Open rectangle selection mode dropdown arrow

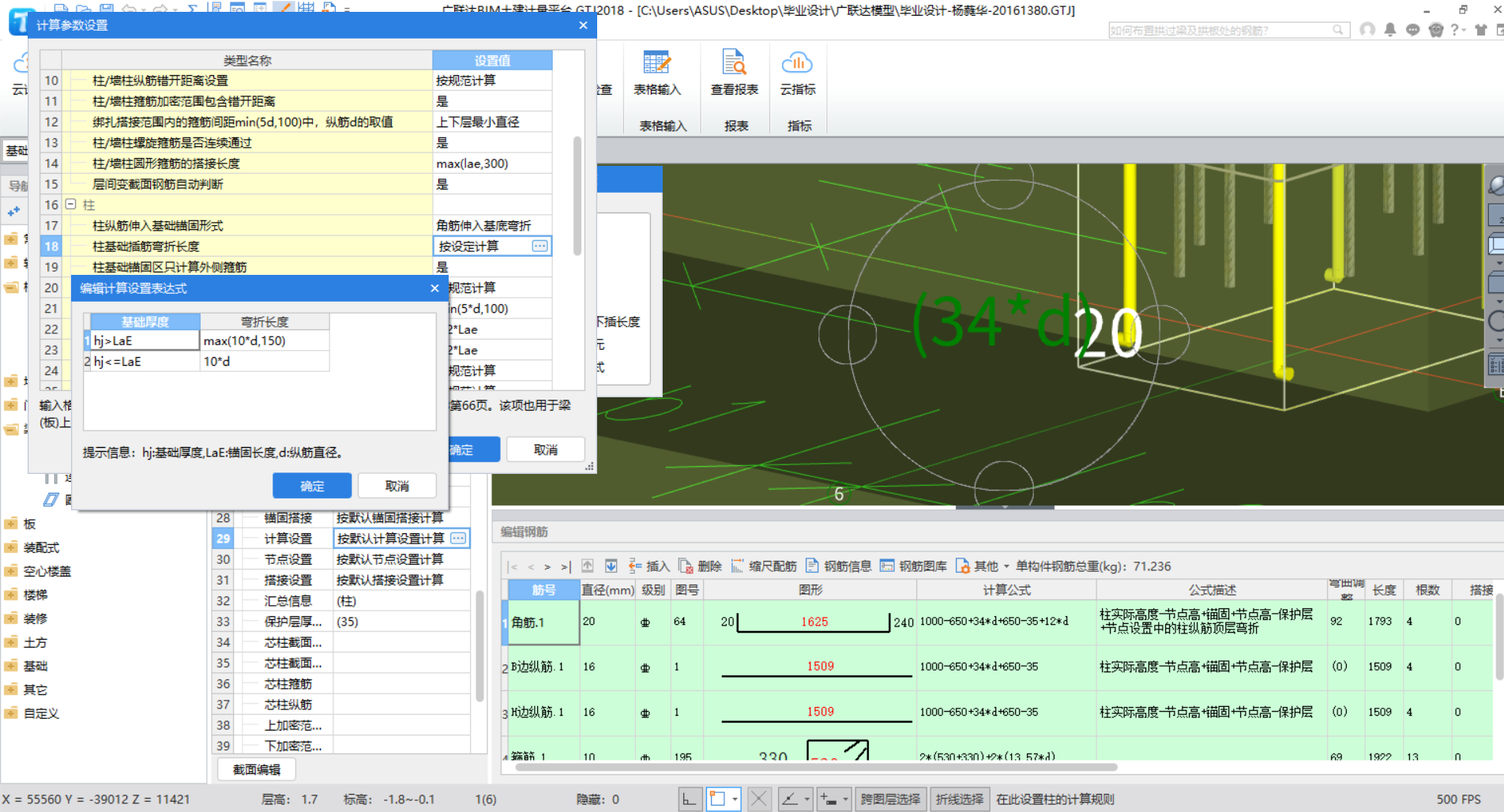pos(735,799)
